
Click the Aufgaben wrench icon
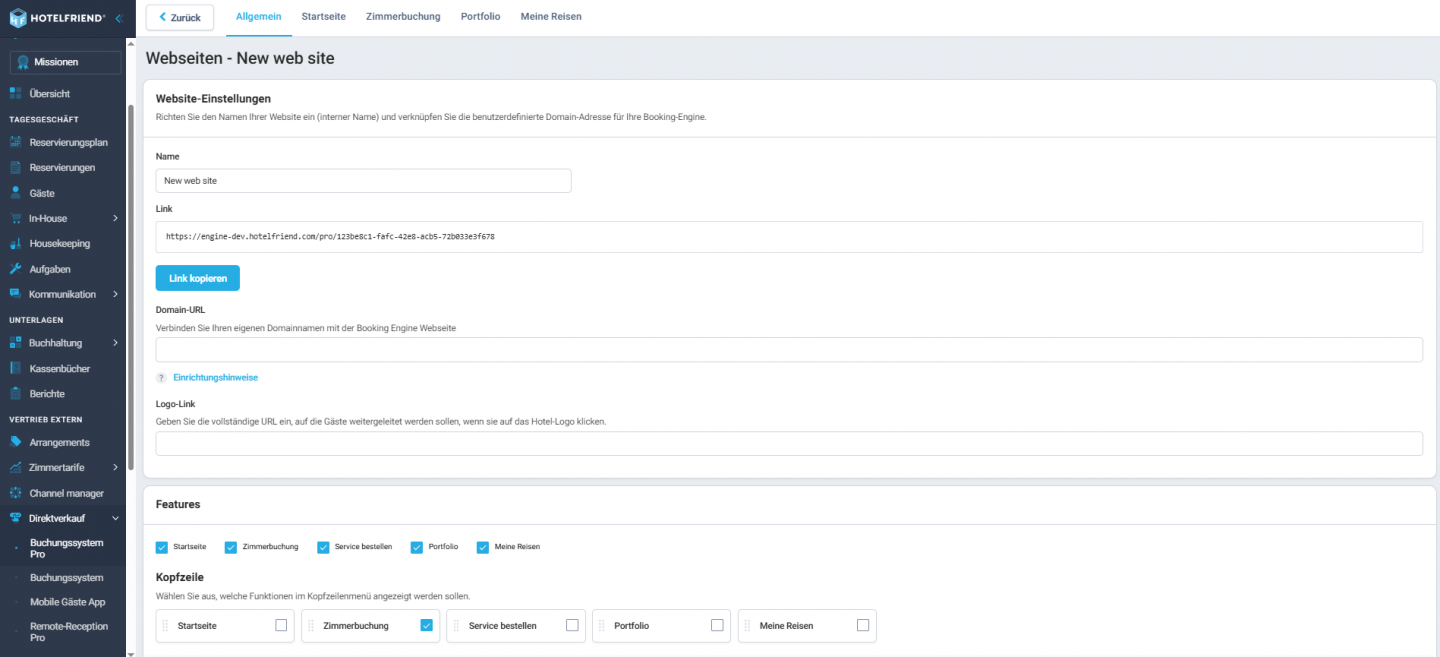17,268
